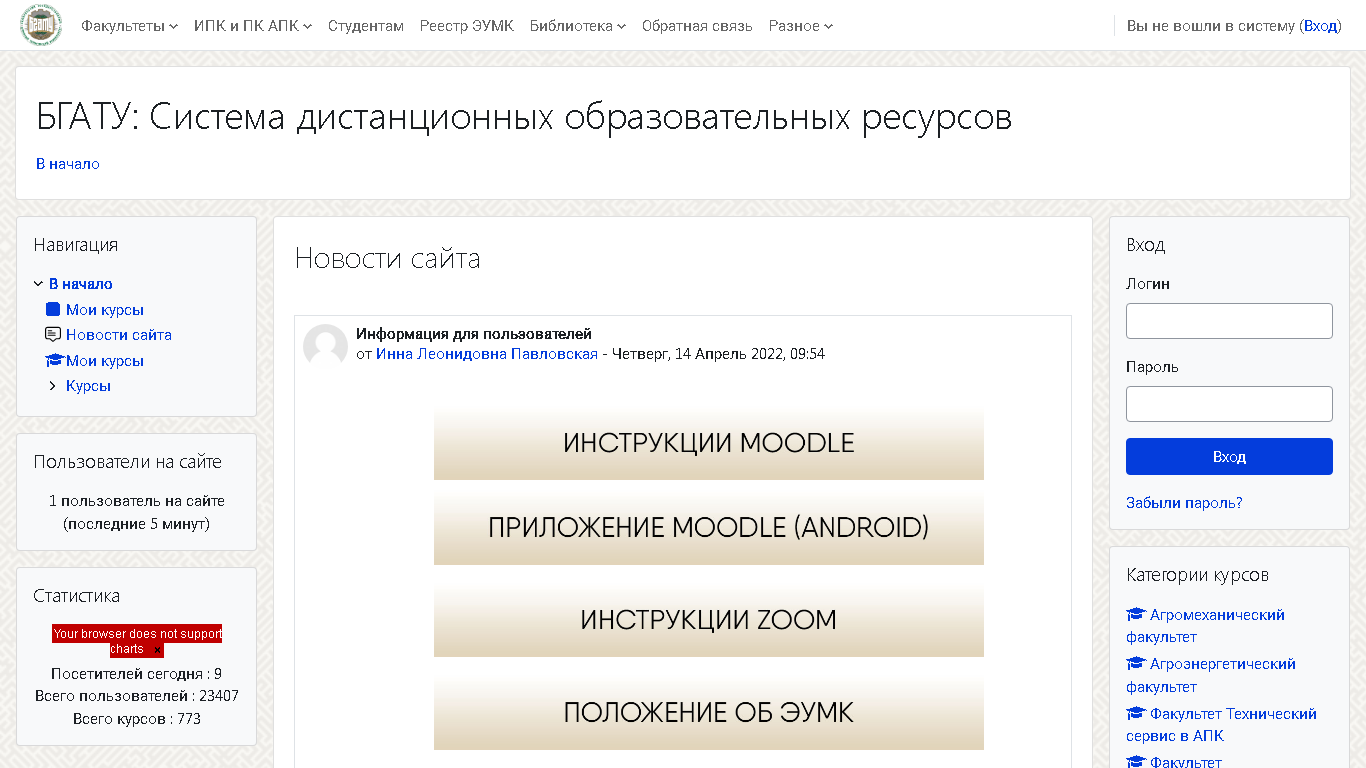The width and height of the screenshot is (1366, 768).
Task: Open the Курсы link in the navigation
Action: pos(88,386)
